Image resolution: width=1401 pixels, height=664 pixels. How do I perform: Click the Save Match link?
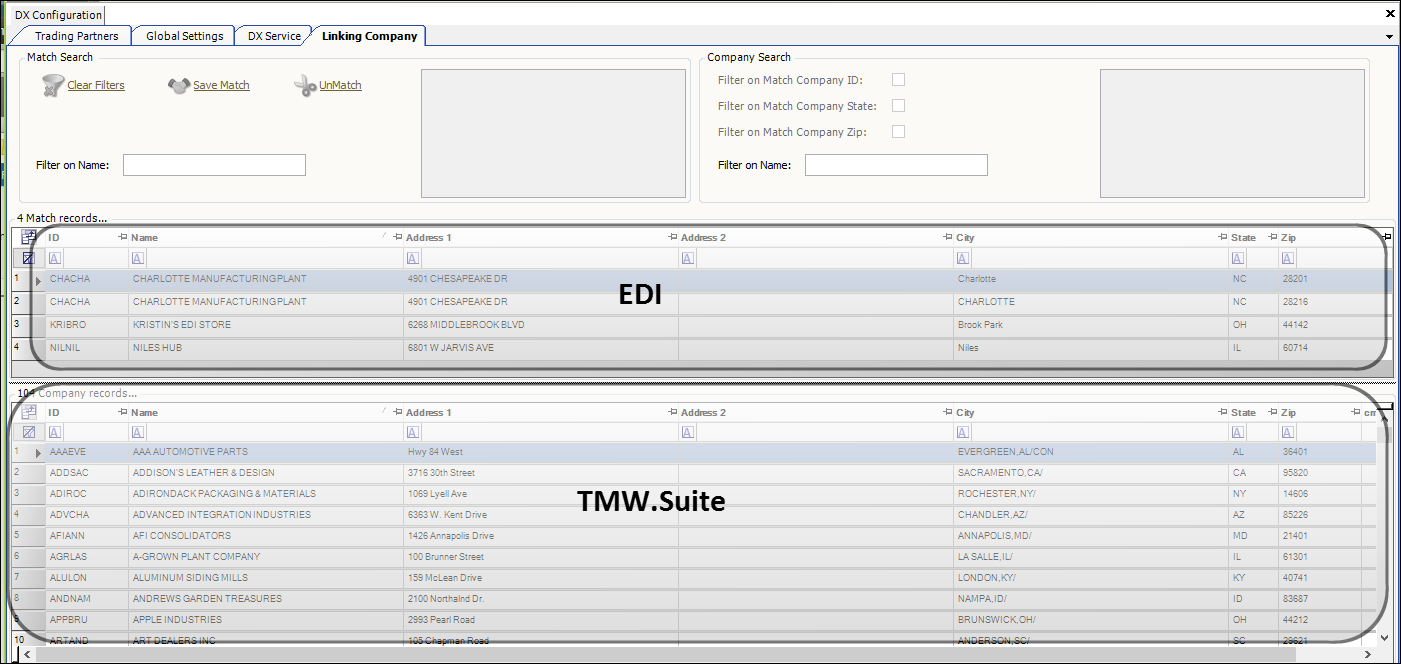point(221,86)
